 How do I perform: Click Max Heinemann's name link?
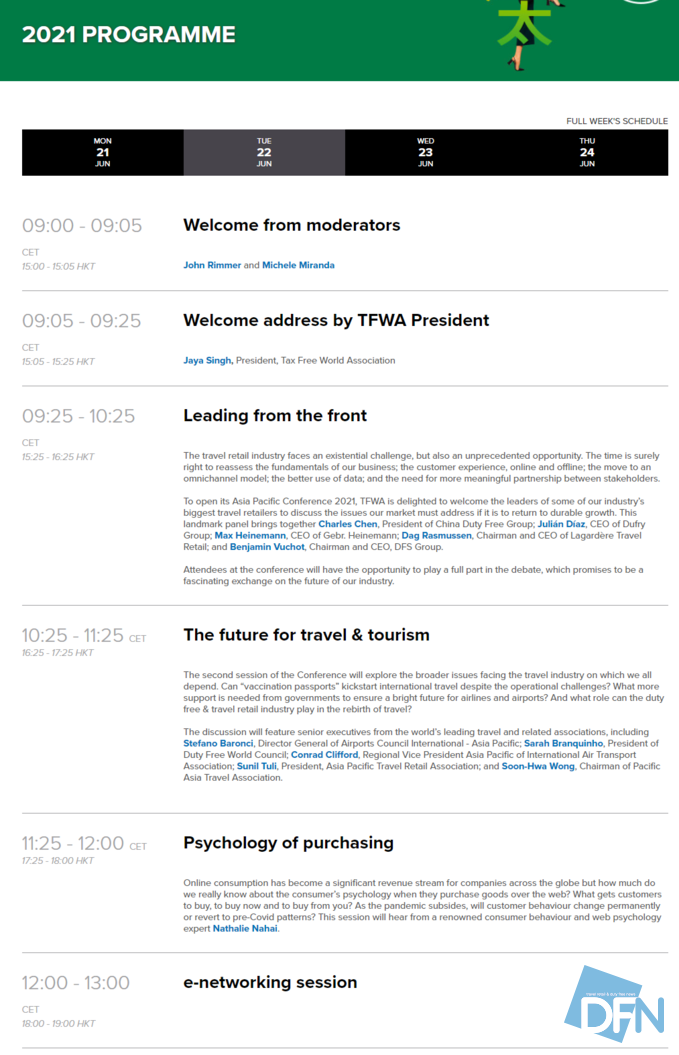point(250,536)
